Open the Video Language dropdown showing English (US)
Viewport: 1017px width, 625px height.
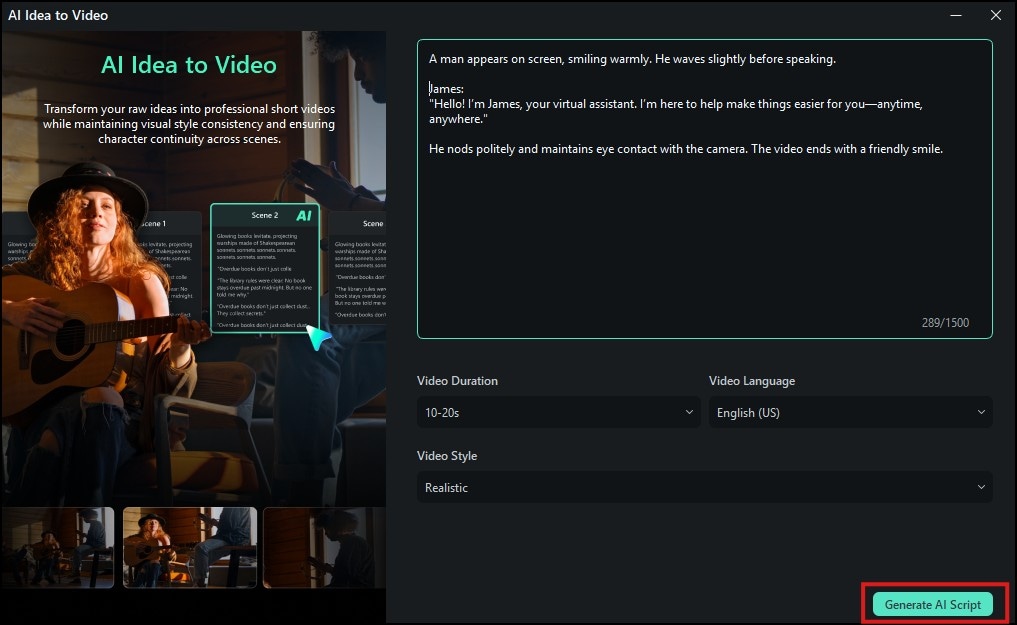[x=850, y=412]
